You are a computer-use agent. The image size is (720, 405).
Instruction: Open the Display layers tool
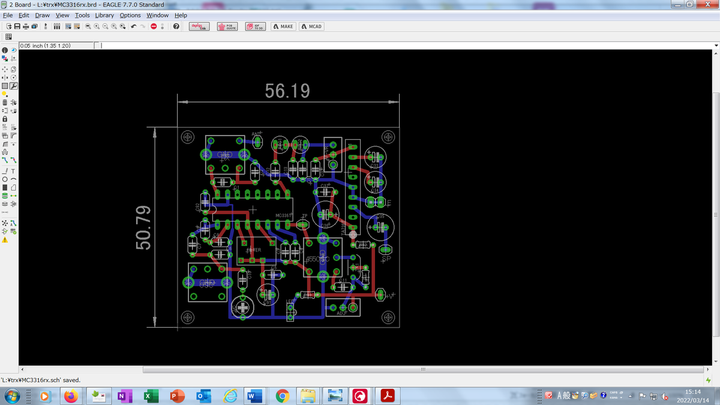5,58
